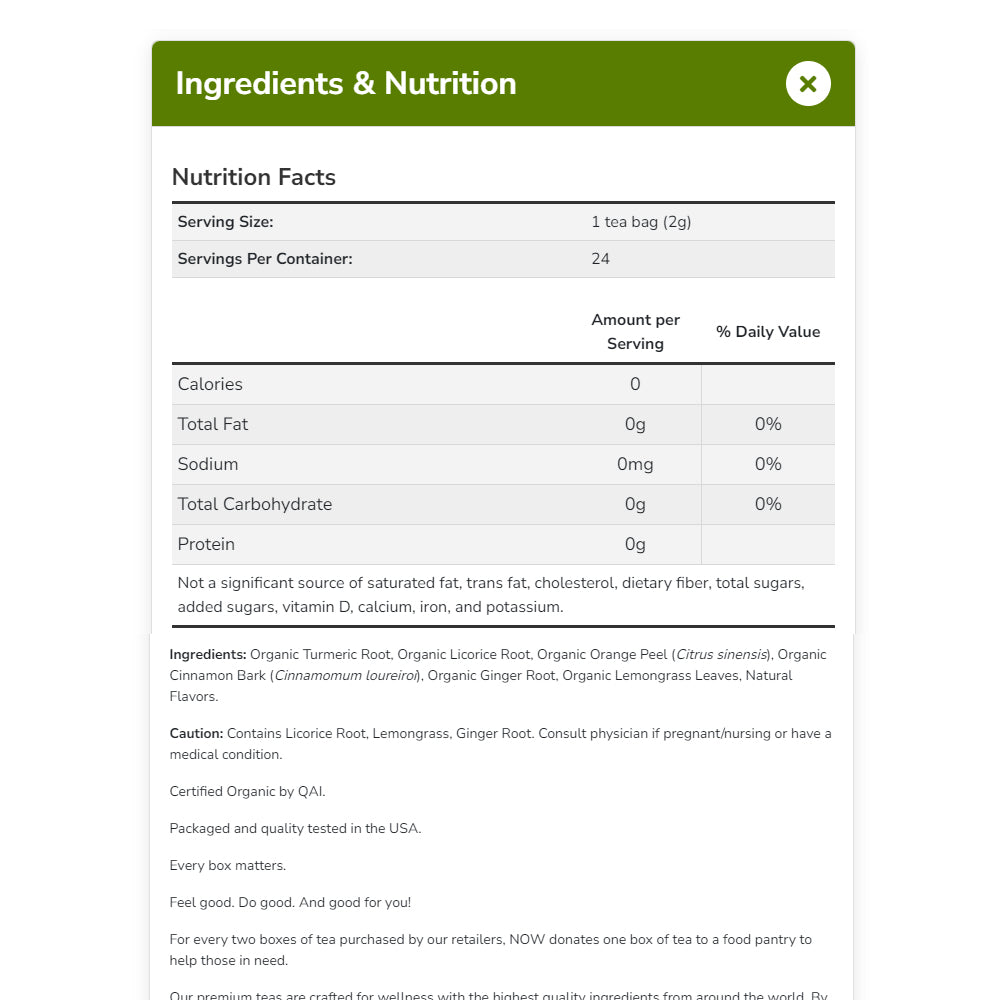Click the 1 tea bag (2g) value
This screenshot has height=1000, width=1000.
click(641, 222)
